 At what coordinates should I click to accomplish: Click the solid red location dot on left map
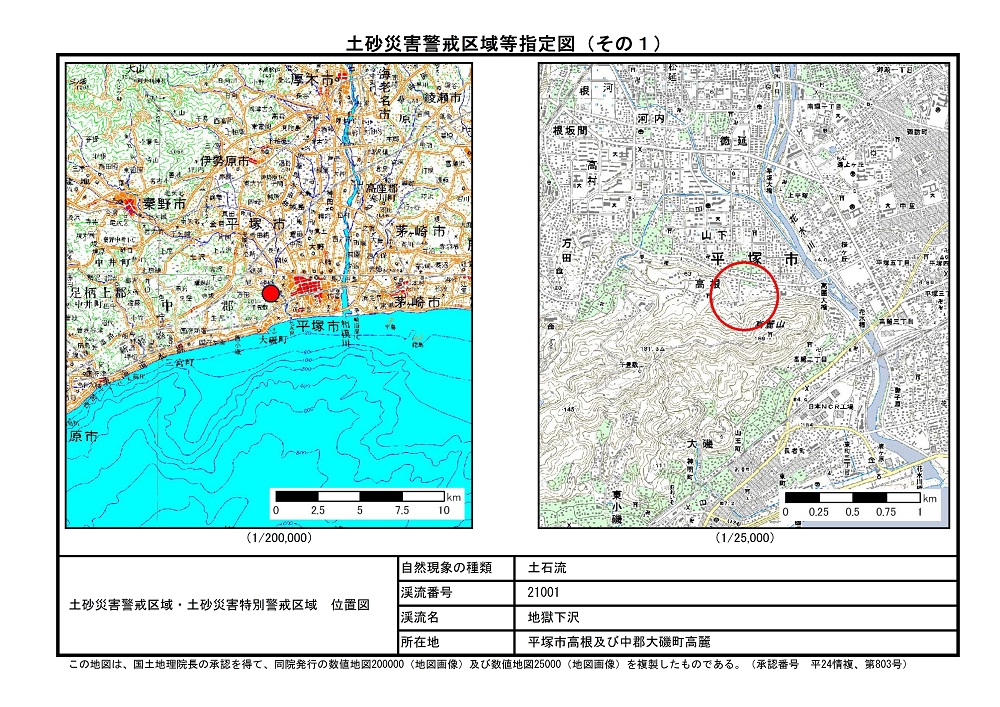coord(270,293)
